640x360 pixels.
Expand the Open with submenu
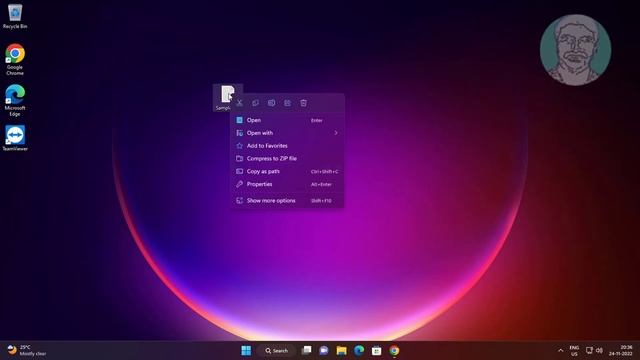tap(287, 133)
